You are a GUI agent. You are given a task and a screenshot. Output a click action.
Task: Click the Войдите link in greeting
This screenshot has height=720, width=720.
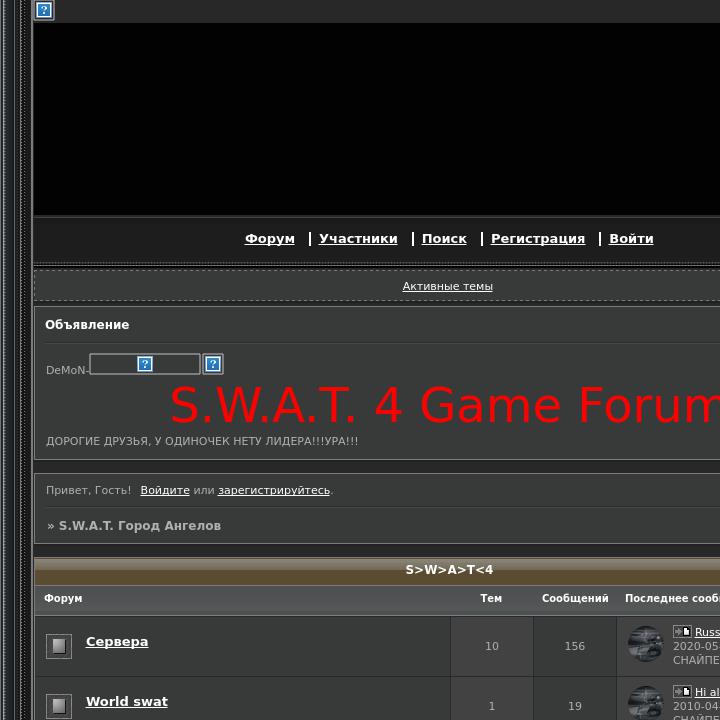[165, 490]
